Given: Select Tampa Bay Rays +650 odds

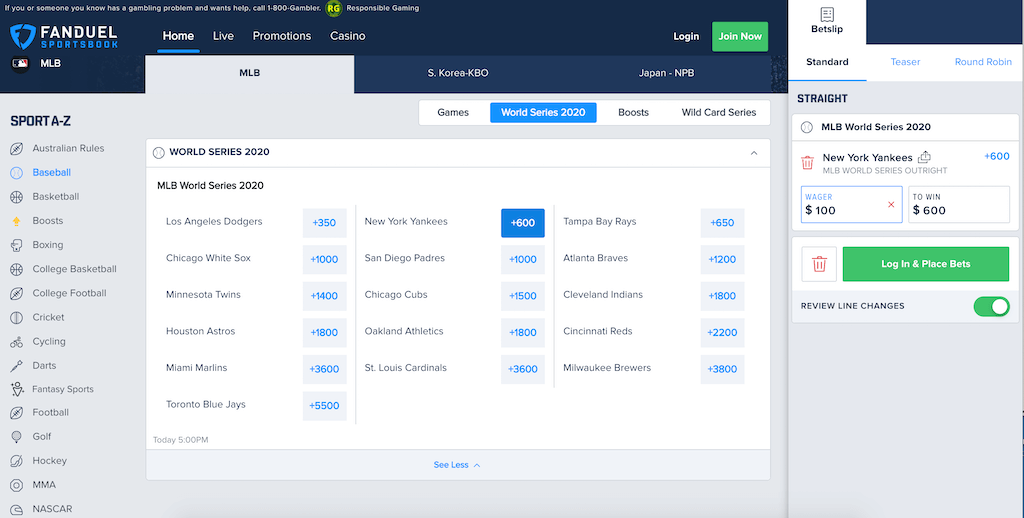Looking at the screenshot, I should pyautogui.click(x=722, y=223).
